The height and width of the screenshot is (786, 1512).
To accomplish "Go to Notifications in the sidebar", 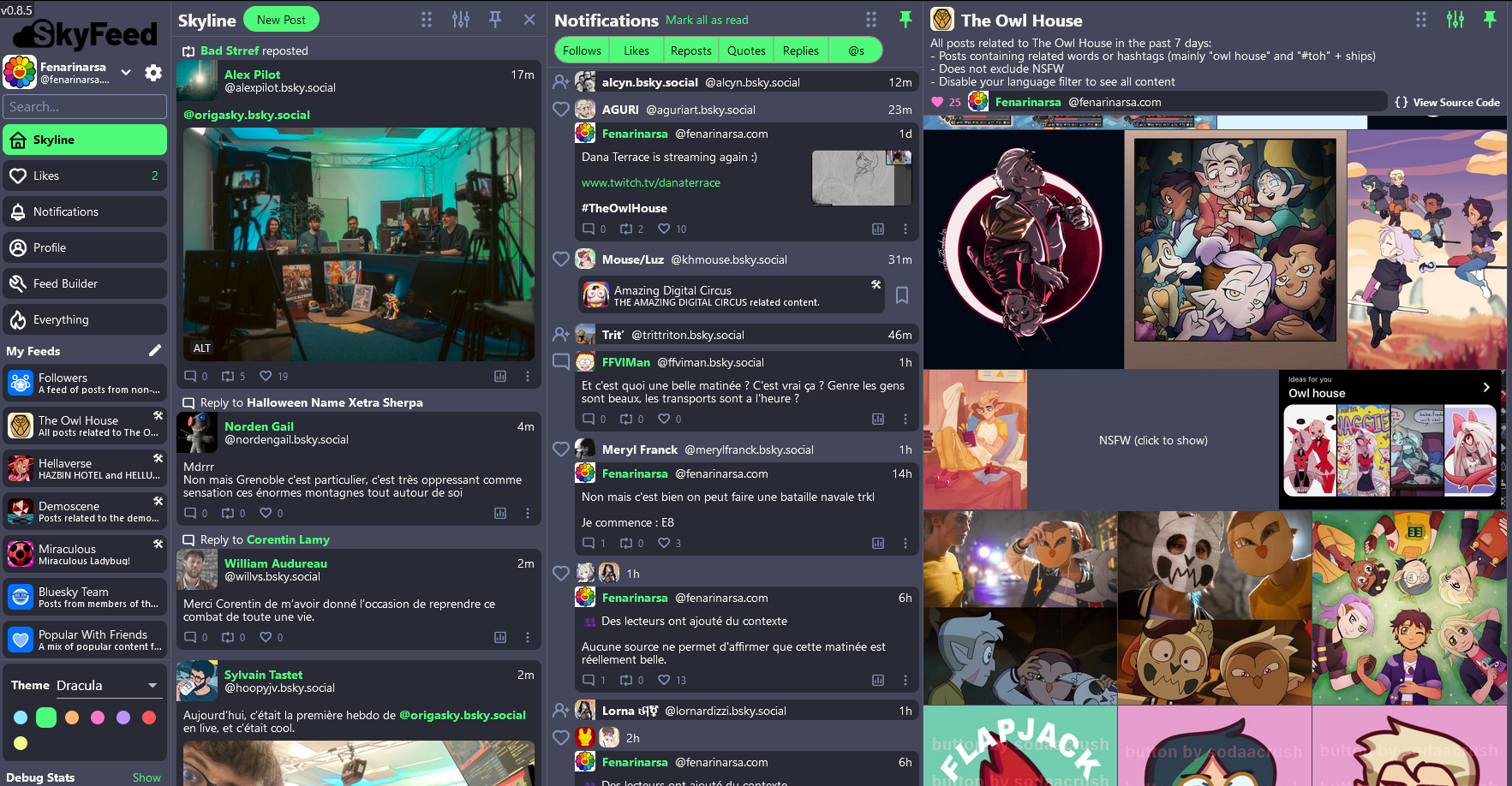I will 85,211.
